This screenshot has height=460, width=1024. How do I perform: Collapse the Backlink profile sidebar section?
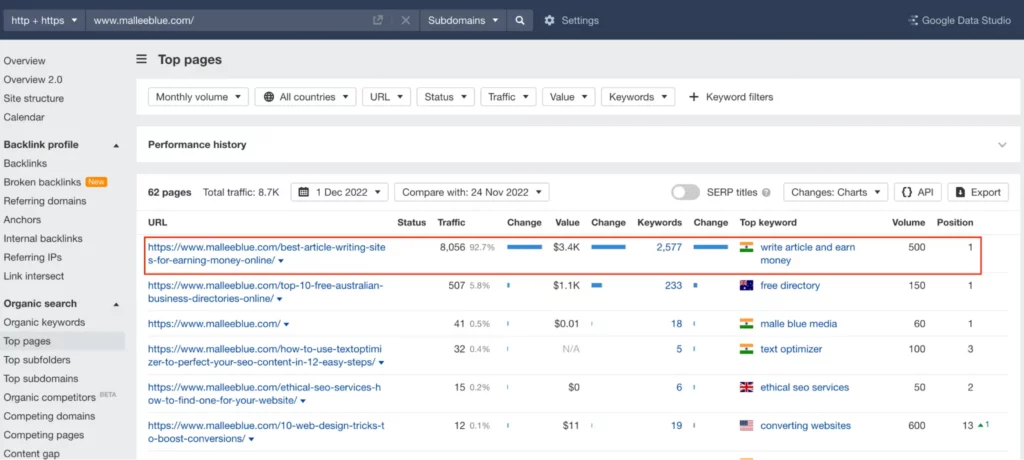click(x=116, y=145)
